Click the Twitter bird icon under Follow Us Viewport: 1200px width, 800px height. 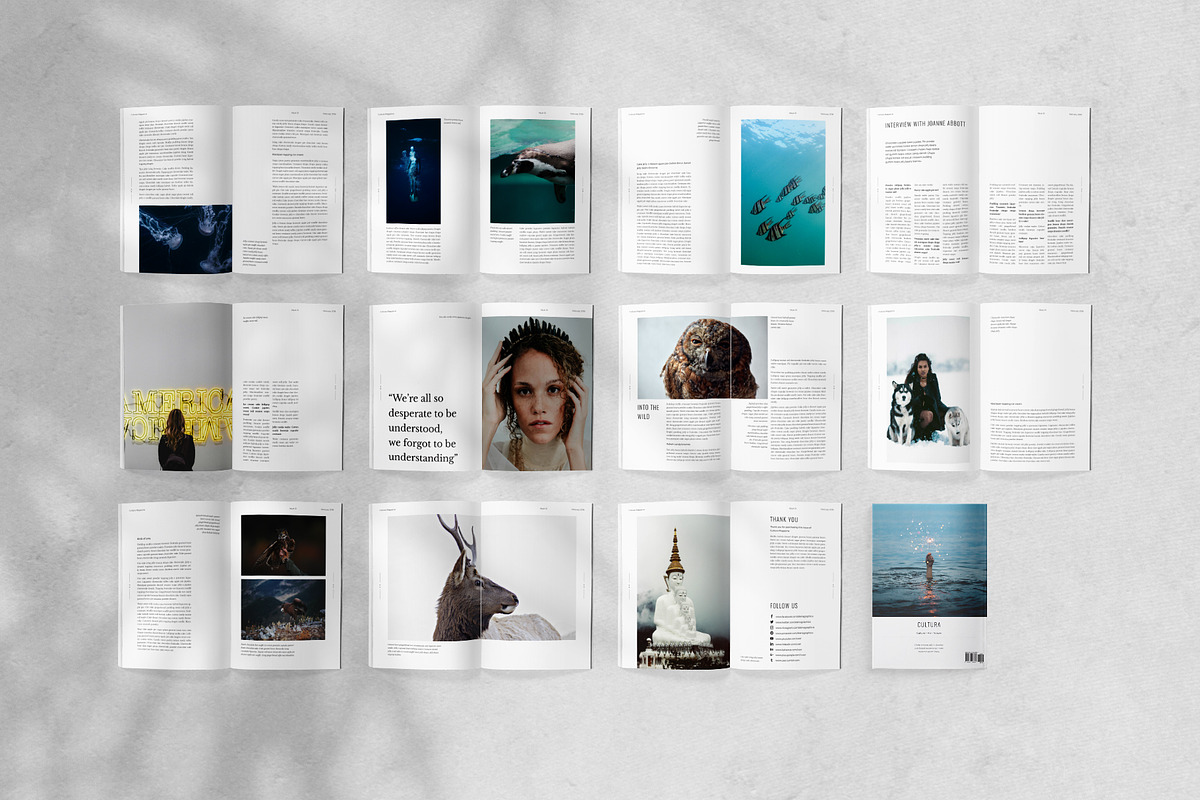(772, 622)
